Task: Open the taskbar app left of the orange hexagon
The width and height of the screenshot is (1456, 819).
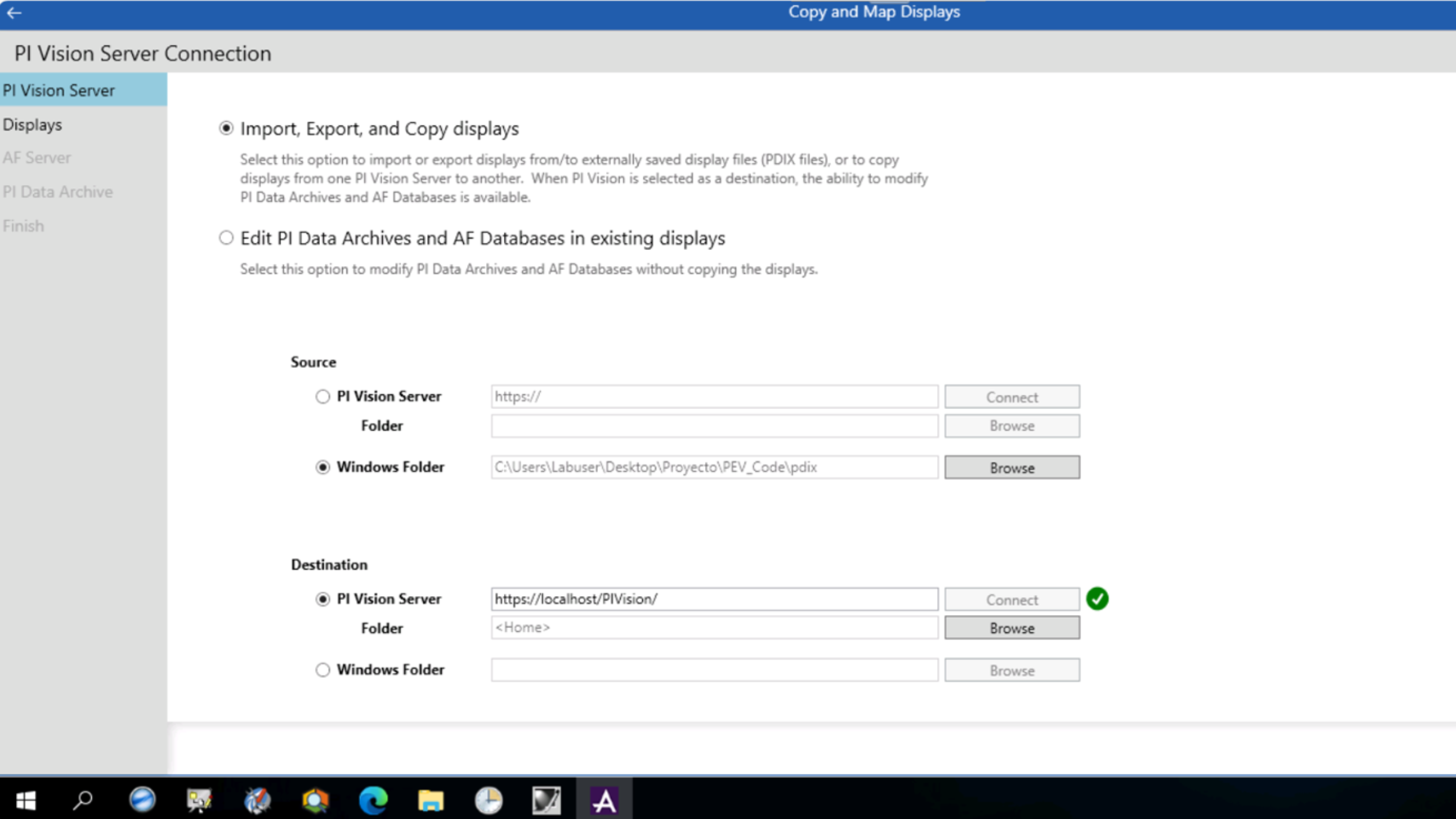Action: (x=258, y=800)
